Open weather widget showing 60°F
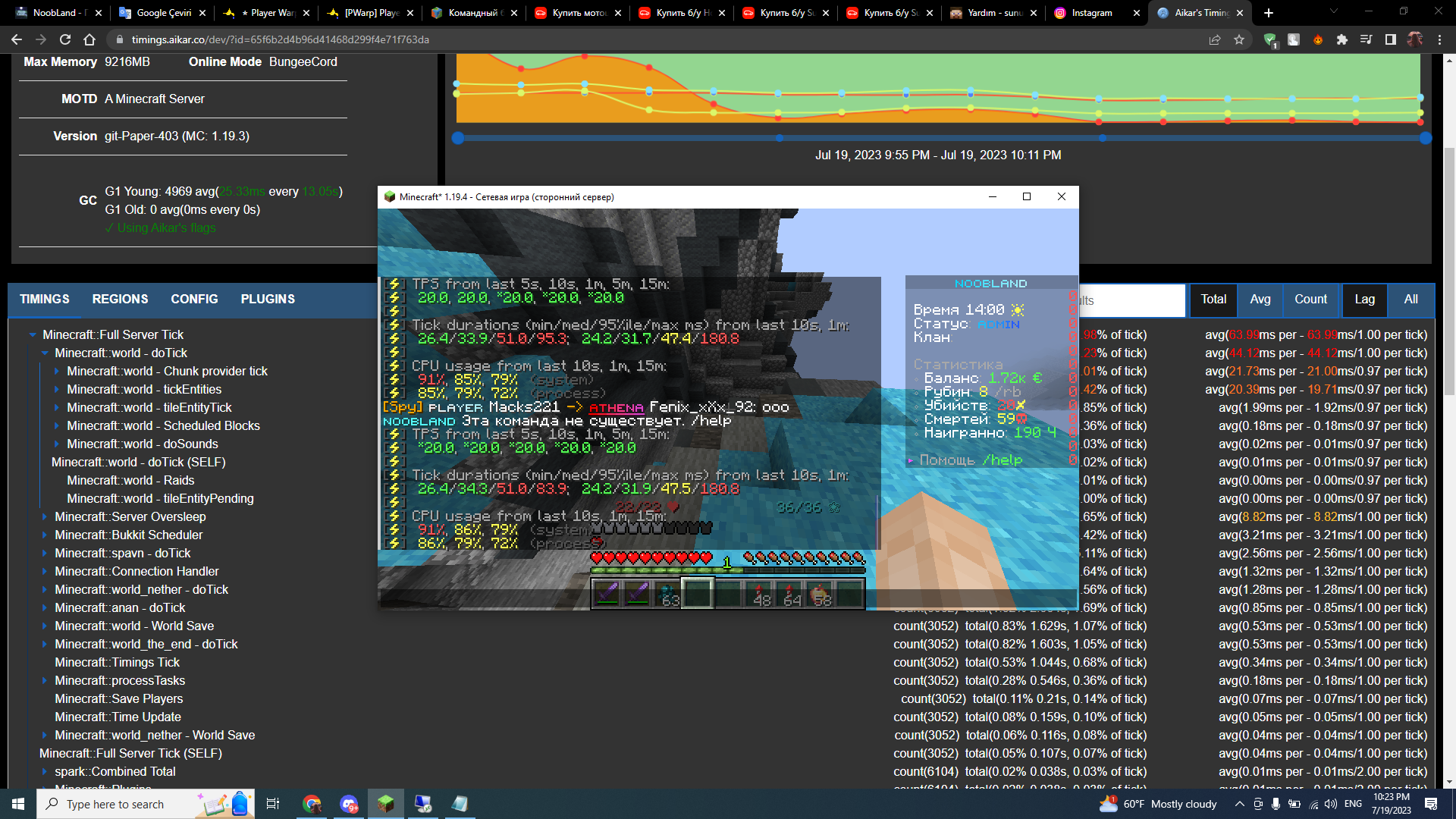 (x=1158, y=804)
